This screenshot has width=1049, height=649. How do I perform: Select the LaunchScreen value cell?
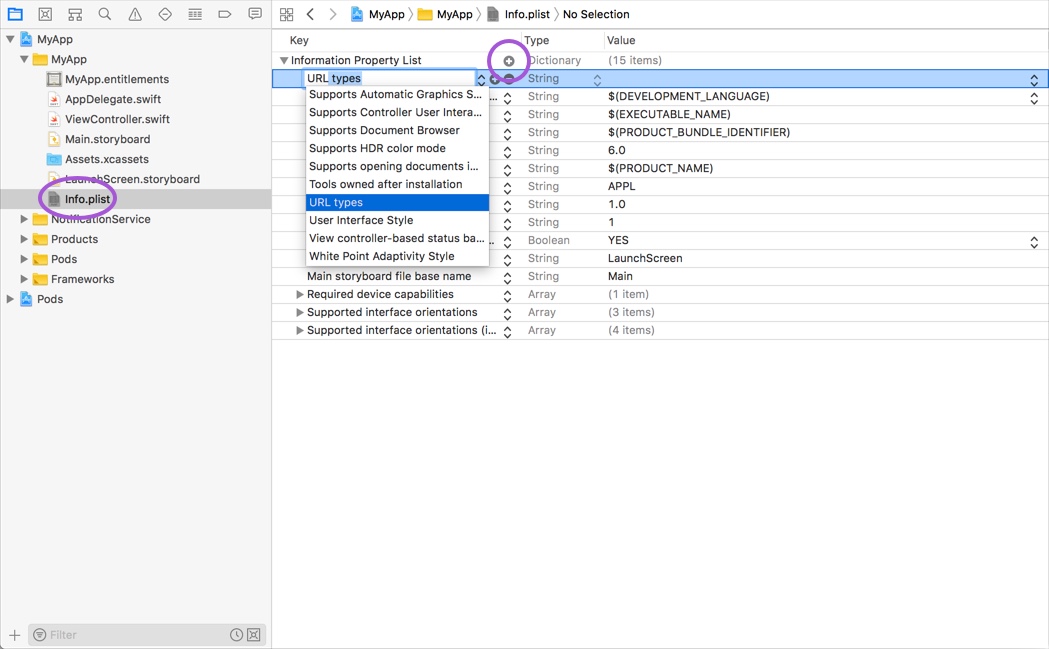point(645,258)
